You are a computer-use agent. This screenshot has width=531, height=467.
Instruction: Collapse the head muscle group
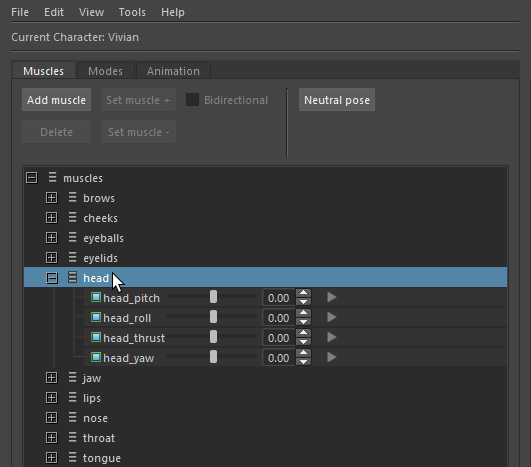[x=52, y=278]
